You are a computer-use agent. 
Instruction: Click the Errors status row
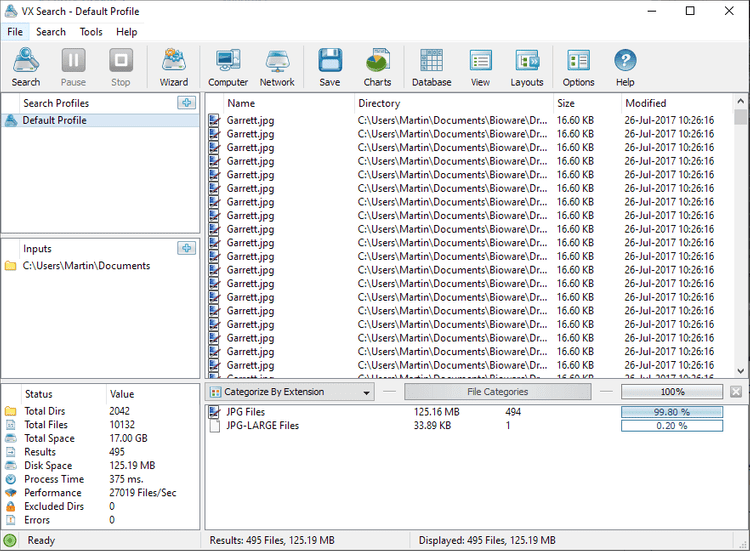click(x=100, y=520)
